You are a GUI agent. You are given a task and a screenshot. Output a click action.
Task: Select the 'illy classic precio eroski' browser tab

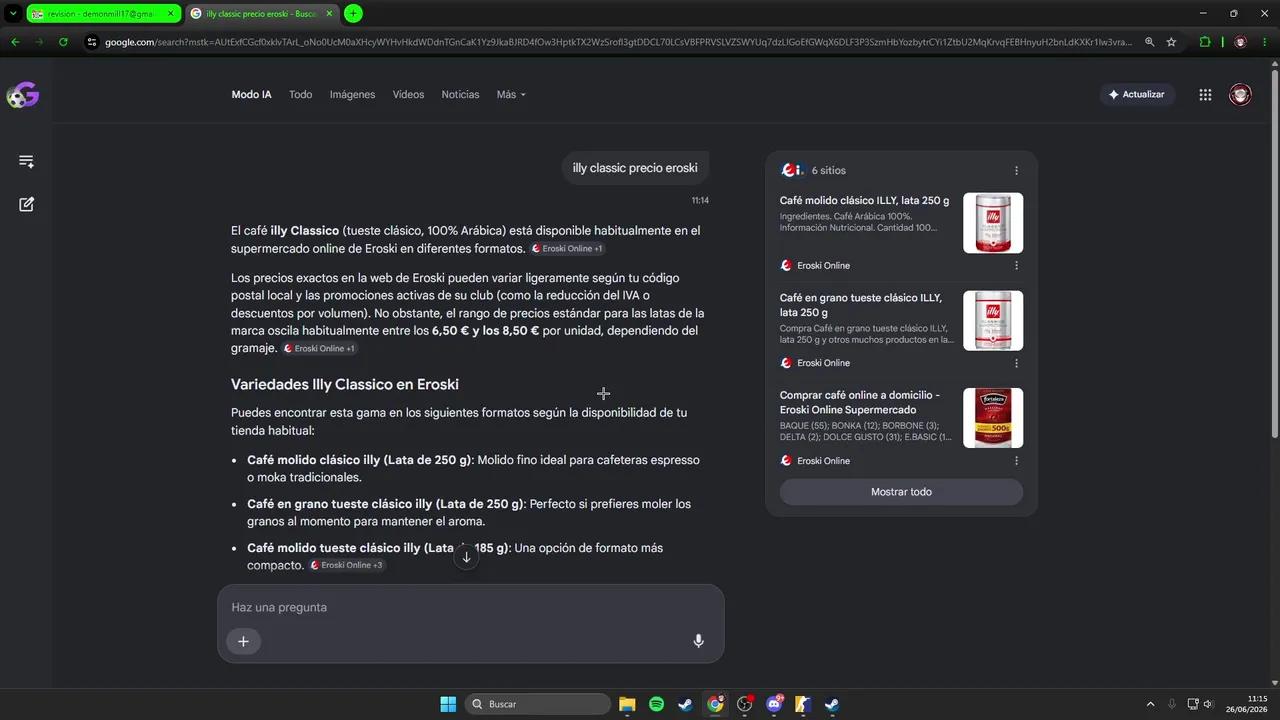[261, 14]
